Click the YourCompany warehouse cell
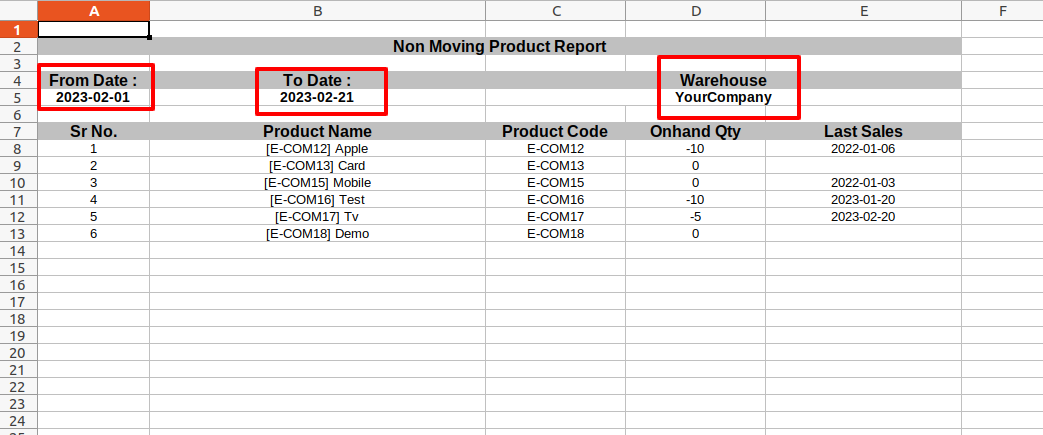 tap(724, 97)
